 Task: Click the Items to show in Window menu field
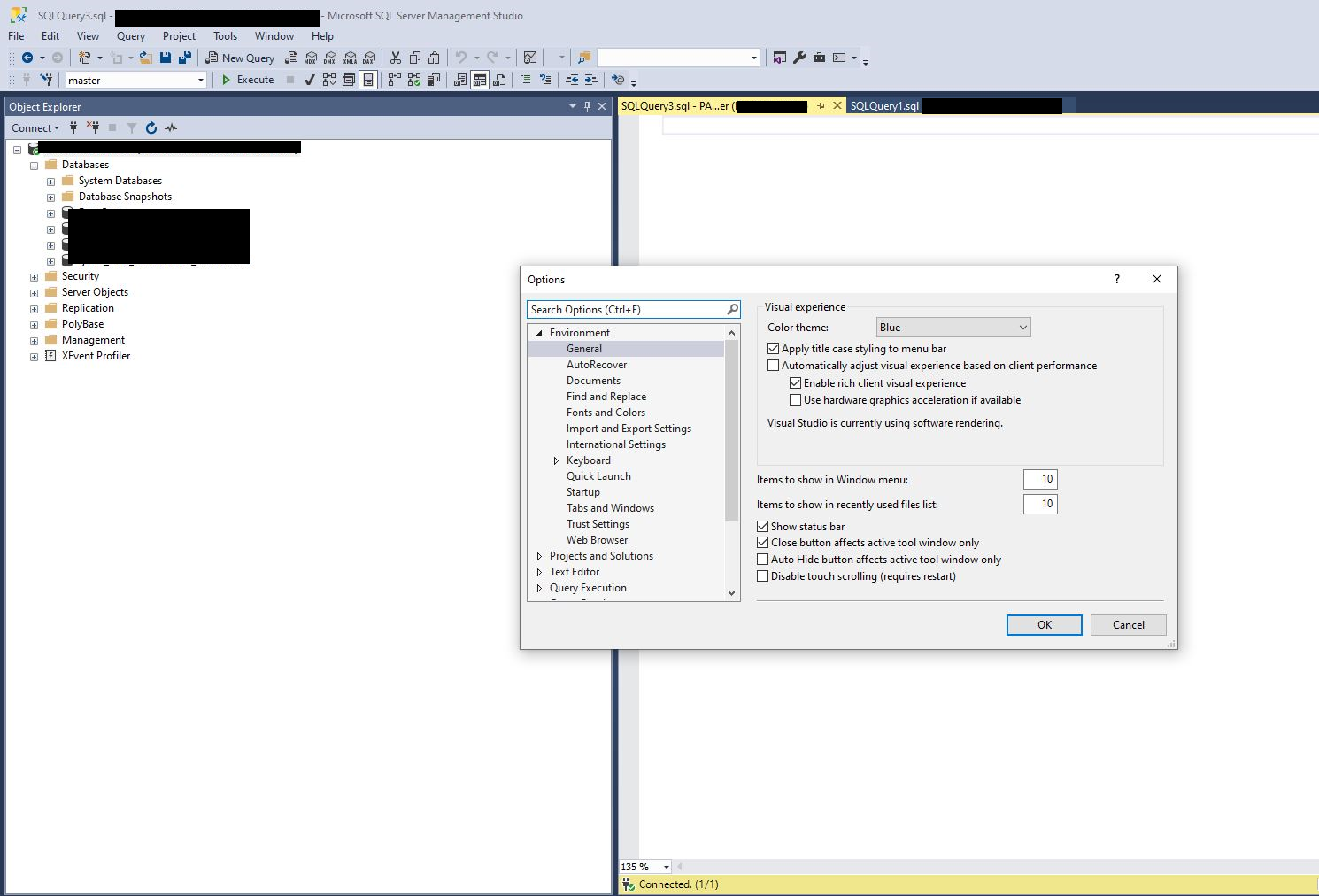pyautogui.click(x=1040, y=479)
